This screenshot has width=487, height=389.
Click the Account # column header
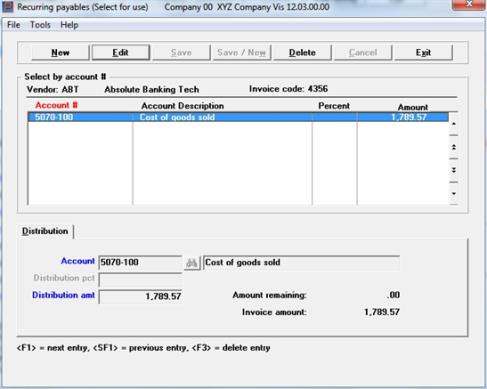click(x=56, y=105)
